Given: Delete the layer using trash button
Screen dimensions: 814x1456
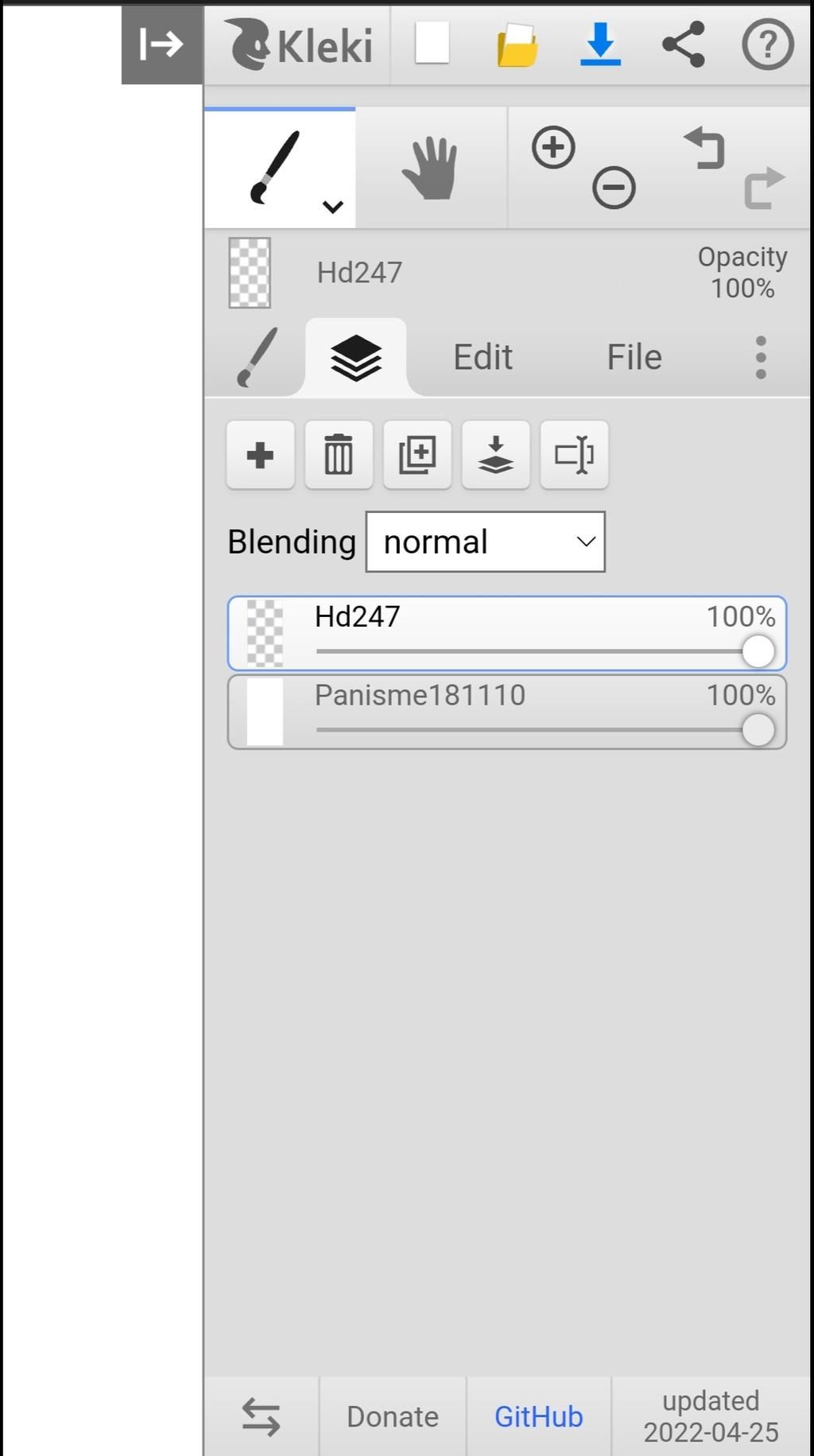Looking at the screenshot, I should (x=339, y=455).
